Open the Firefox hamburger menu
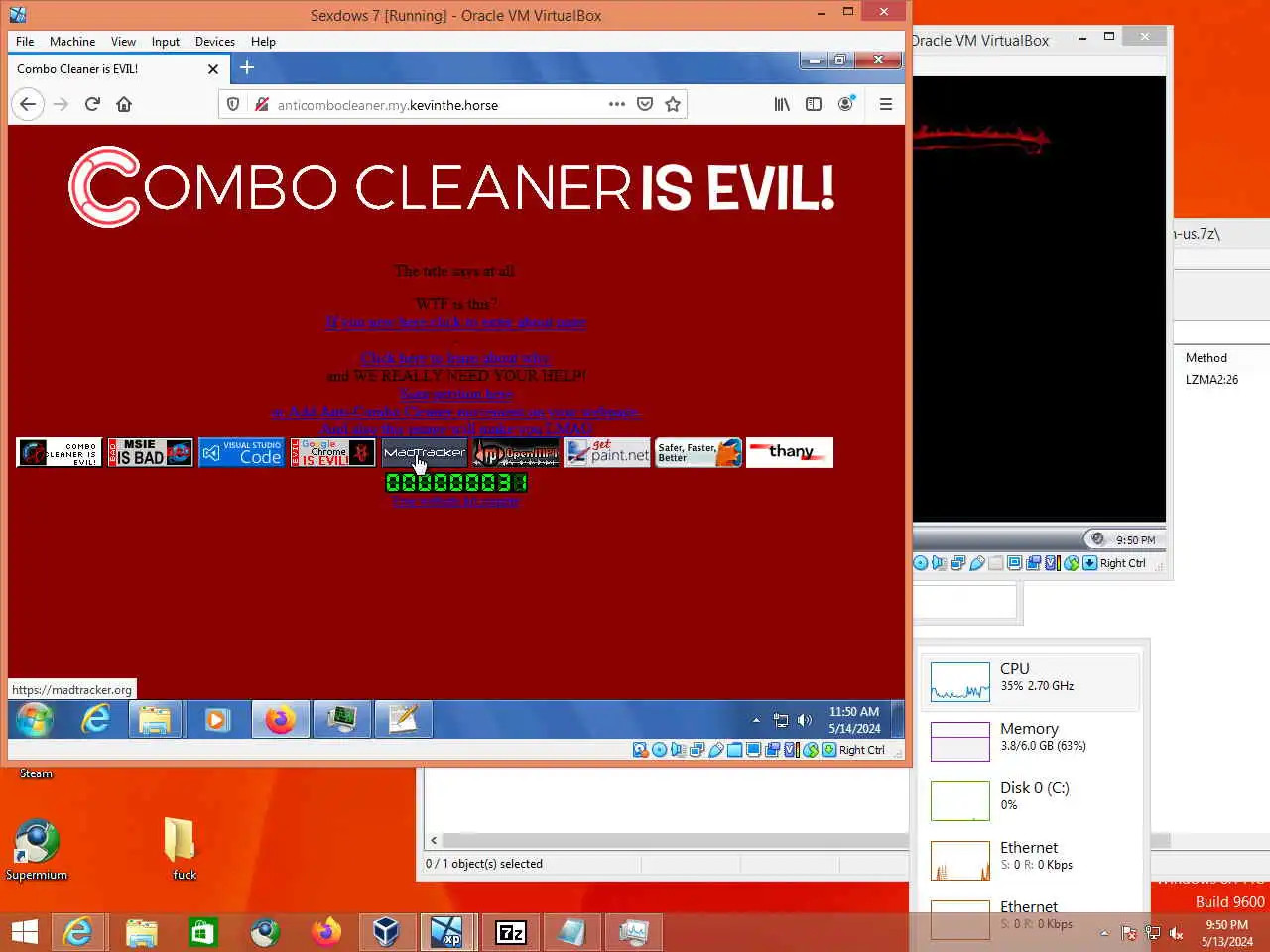Image resolution: width=1270 pixels, height=952 pixels. coord(886,104)
